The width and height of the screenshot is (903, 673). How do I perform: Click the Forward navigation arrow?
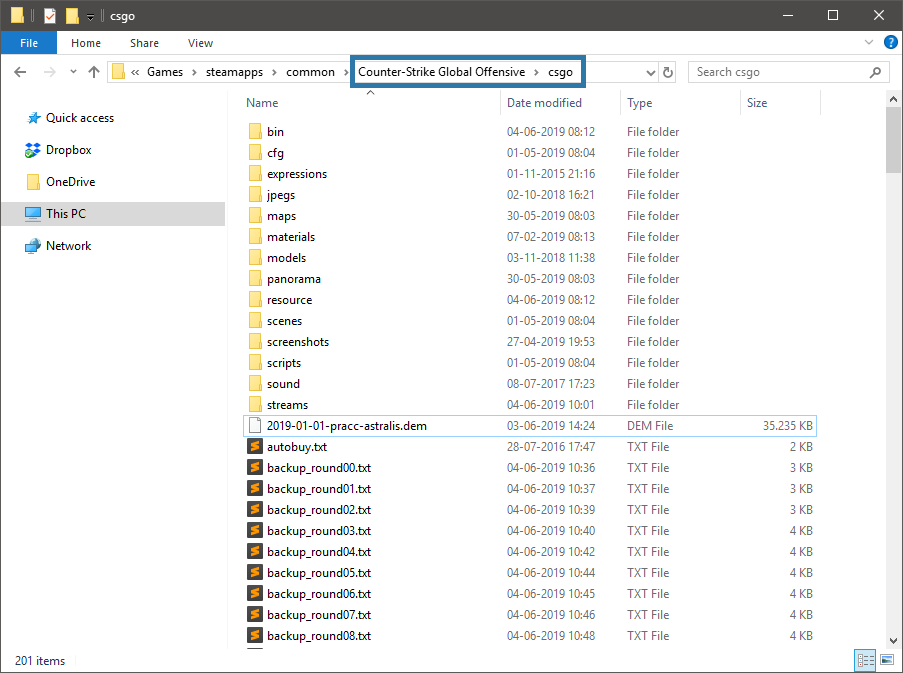pos(50,72)
